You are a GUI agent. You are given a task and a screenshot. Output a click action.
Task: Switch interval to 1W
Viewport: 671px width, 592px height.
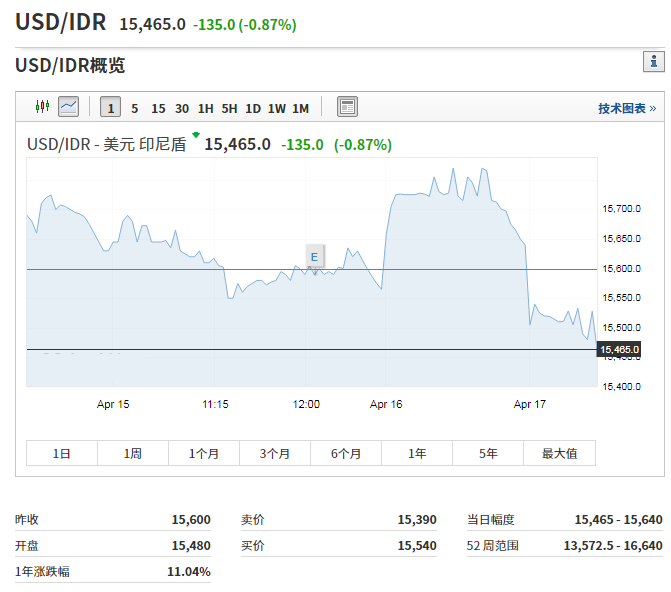pyautogui.click(x=276, y=108)
